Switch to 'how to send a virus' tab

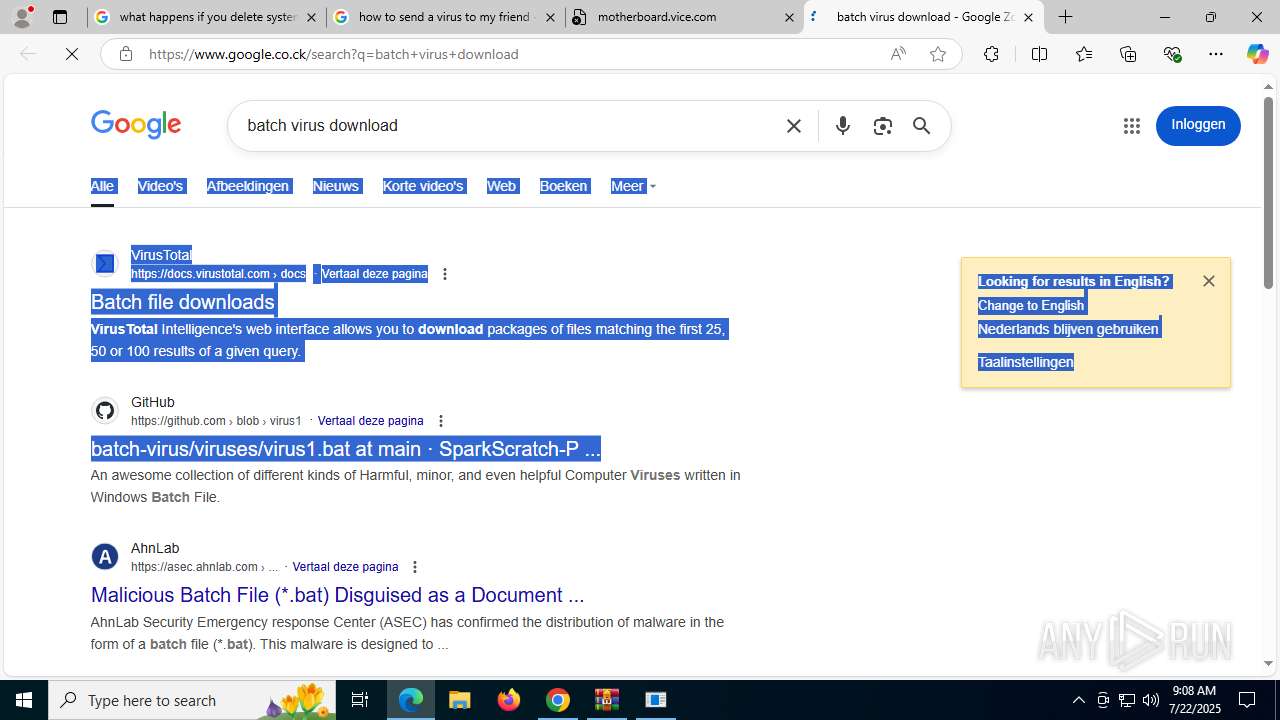click(445, 17)
